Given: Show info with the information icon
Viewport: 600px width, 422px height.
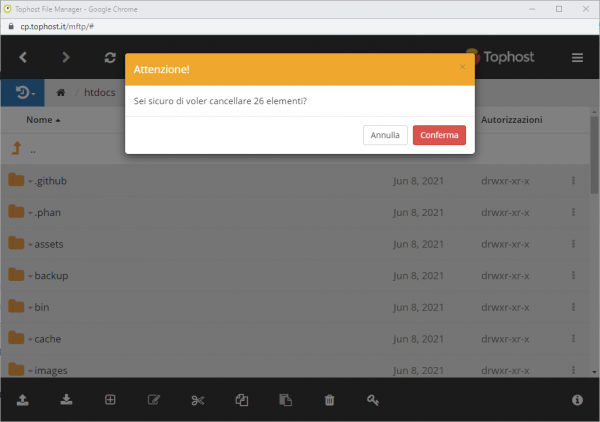Looking at the screenshot, I should point(577,400).
